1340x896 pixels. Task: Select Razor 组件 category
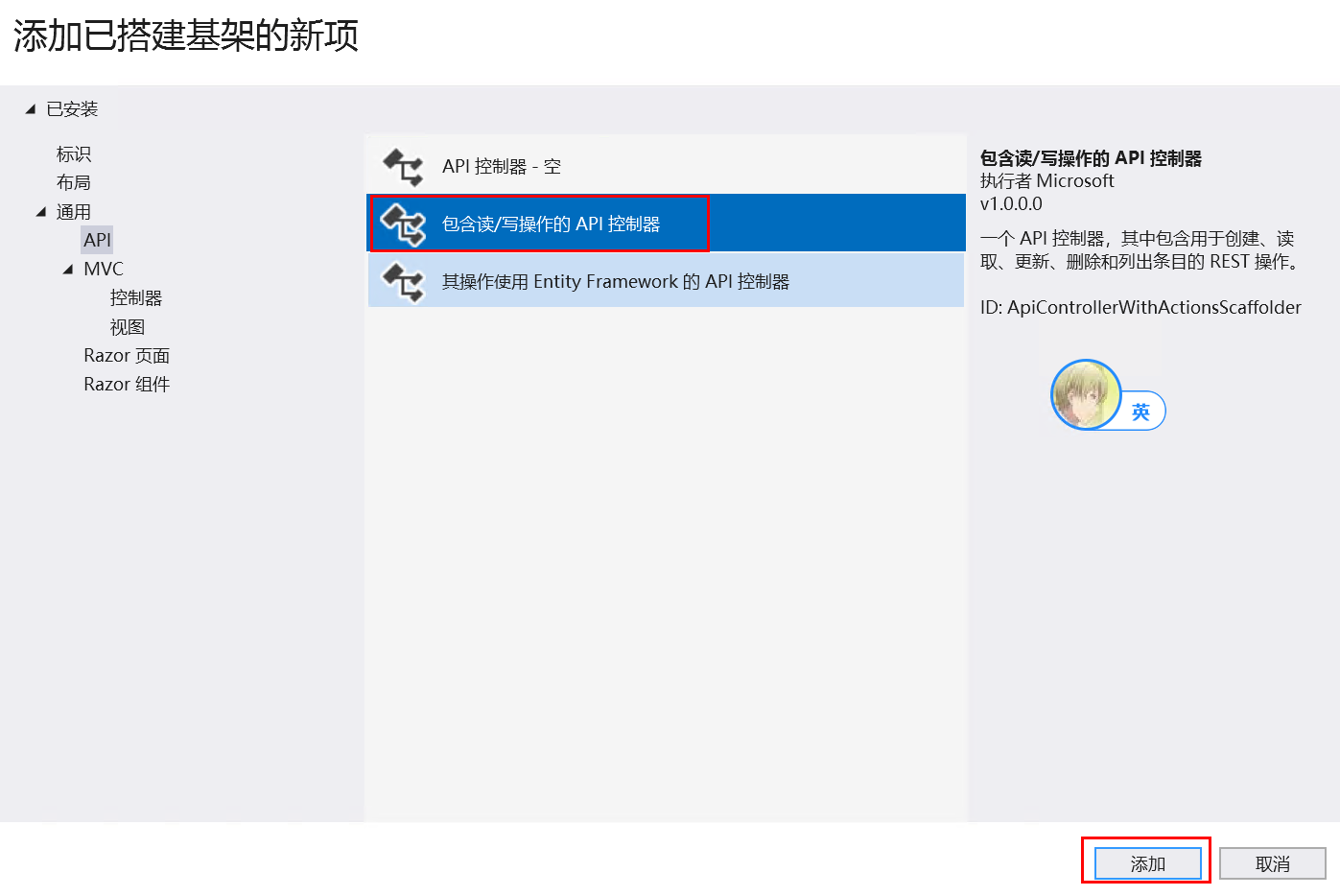pos(127,385)
